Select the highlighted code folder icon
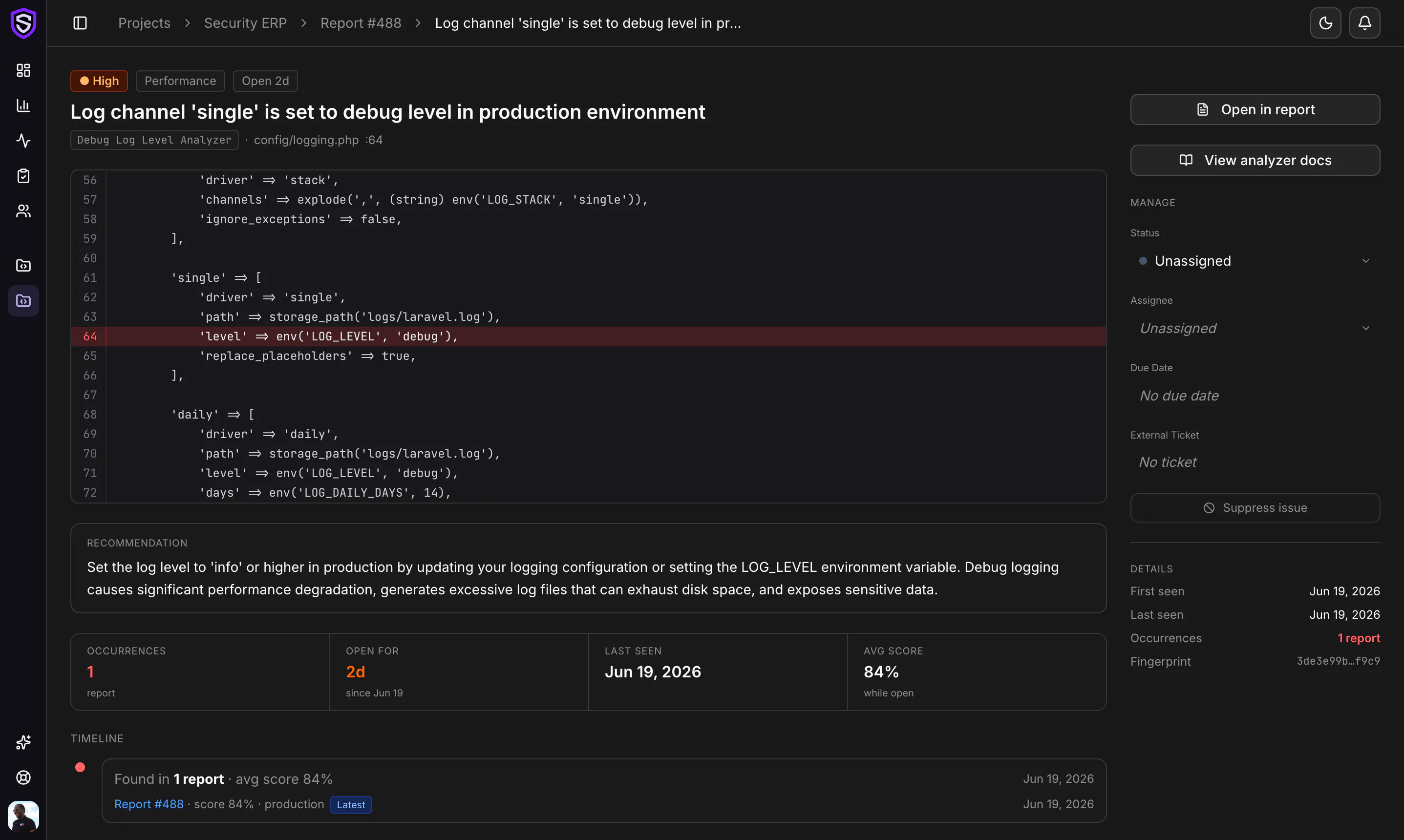1404x840 pixels. 23,300
